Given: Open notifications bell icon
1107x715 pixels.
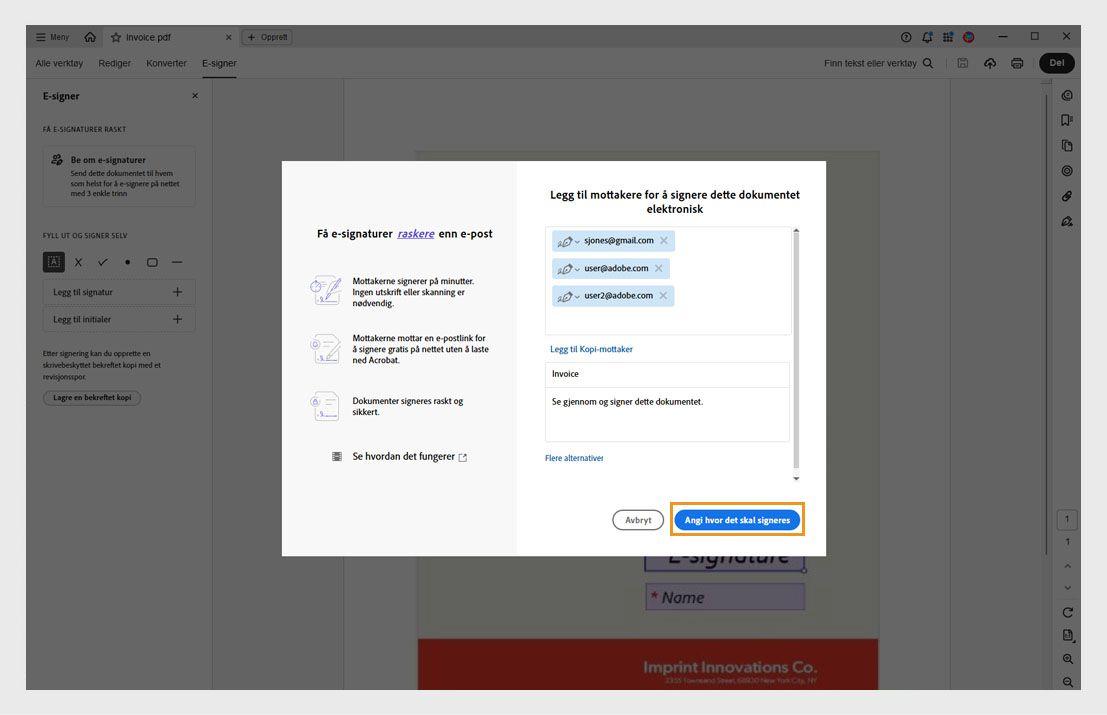Looking at the screenshot, I should [x=927, y=37].
